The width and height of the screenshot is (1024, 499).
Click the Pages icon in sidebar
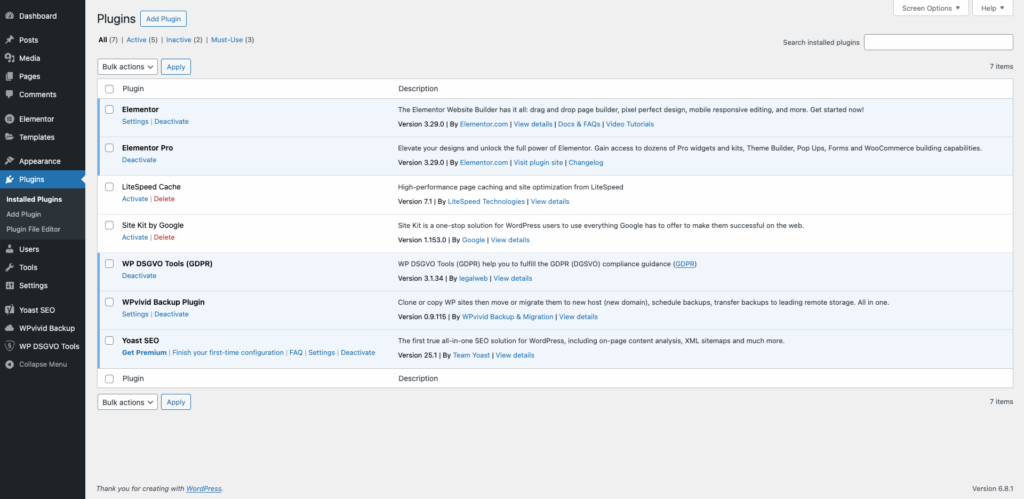point(10,76)
